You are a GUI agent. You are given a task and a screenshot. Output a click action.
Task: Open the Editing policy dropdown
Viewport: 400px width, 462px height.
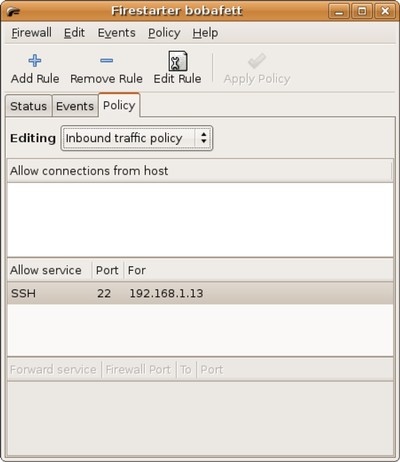137,138
